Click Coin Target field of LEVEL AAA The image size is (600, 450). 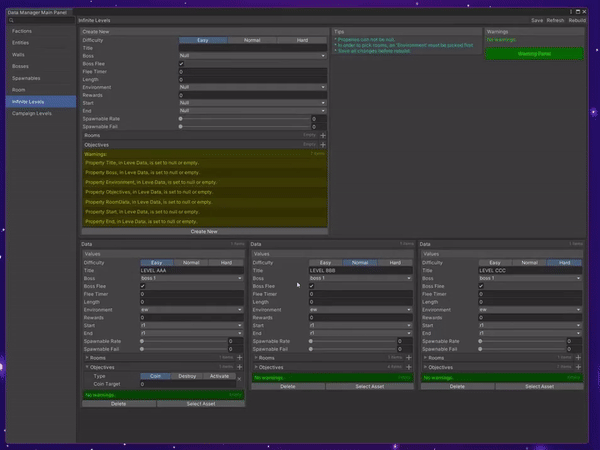tap(188, 384)
